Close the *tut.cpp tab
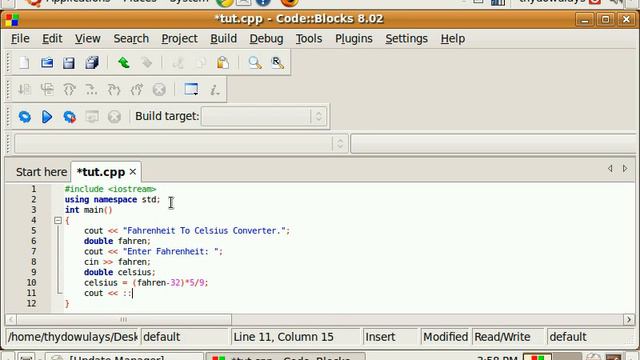 click(133, 172)
